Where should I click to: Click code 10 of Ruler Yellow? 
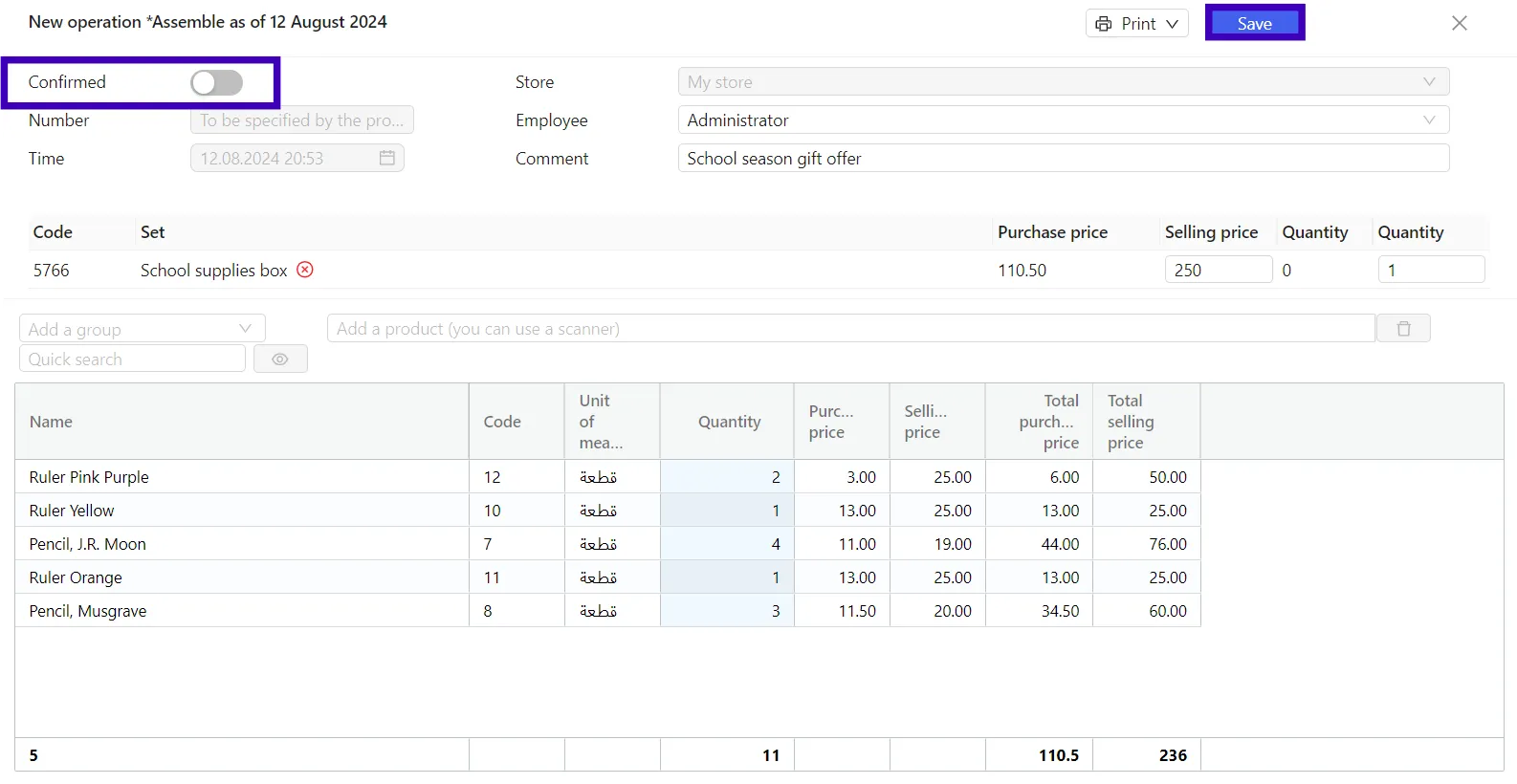(517, 511)
